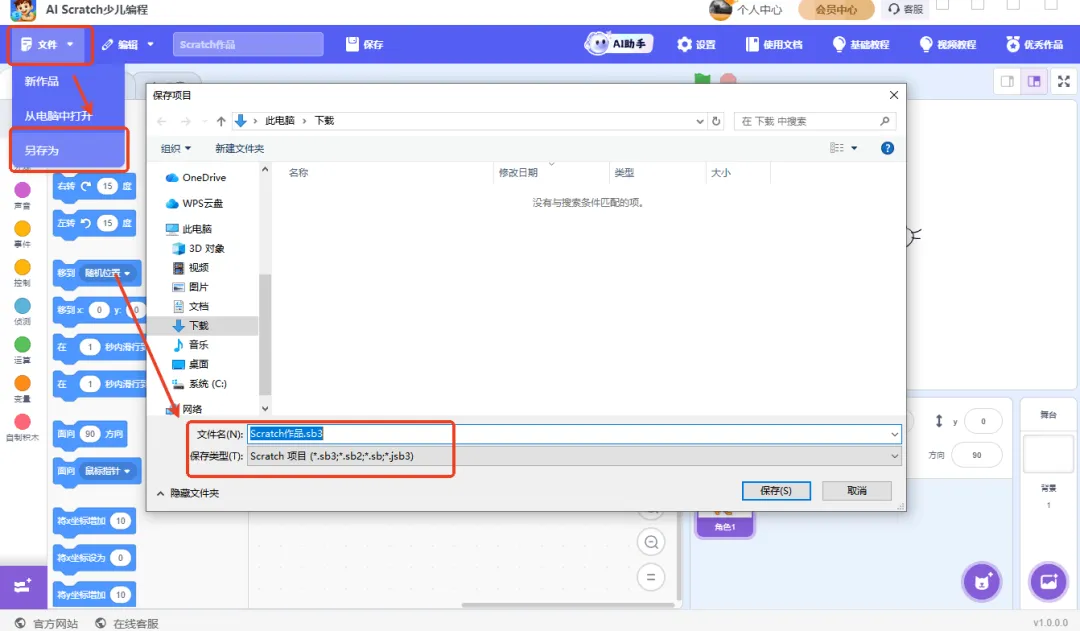This screenshot has width=1080, height=631.
Task: Open the 文件 menu in the toolbar
Action: click(x=47, y=45)
